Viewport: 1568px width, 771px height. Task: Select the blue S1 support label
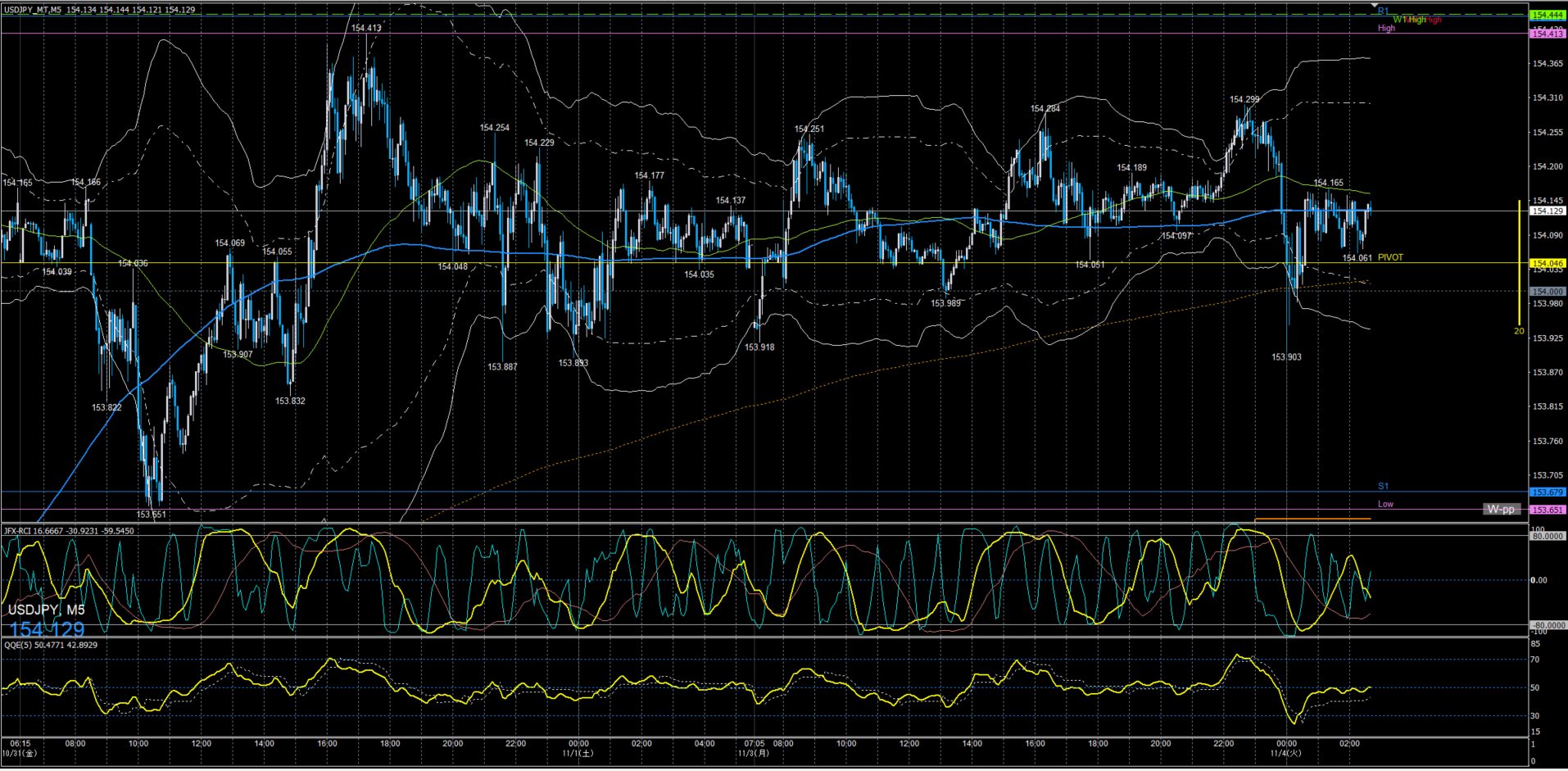click(1383, 486)
